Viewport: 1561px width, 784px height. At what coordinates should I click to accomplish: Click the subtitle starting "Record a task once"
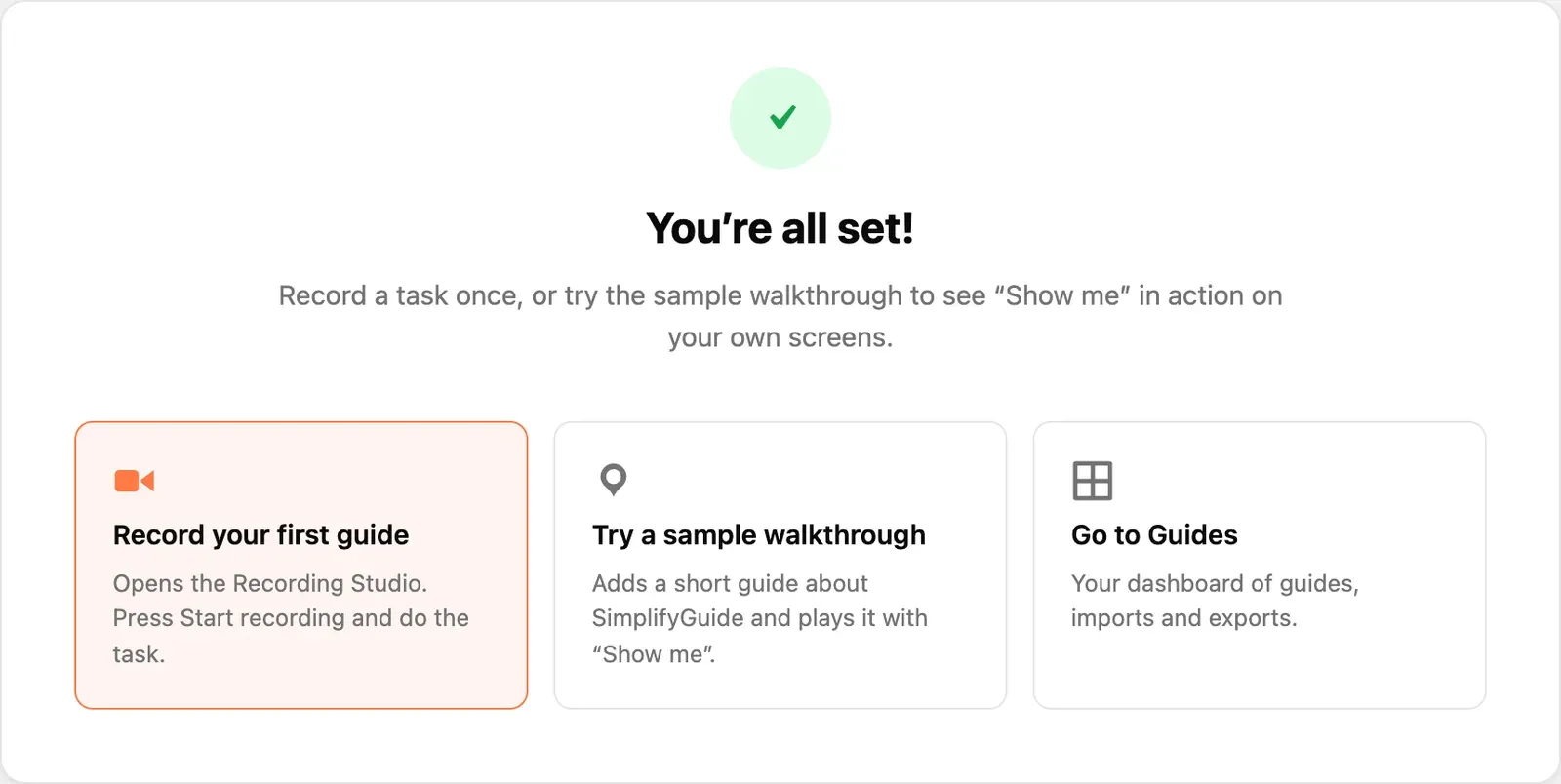click(780, 316)
